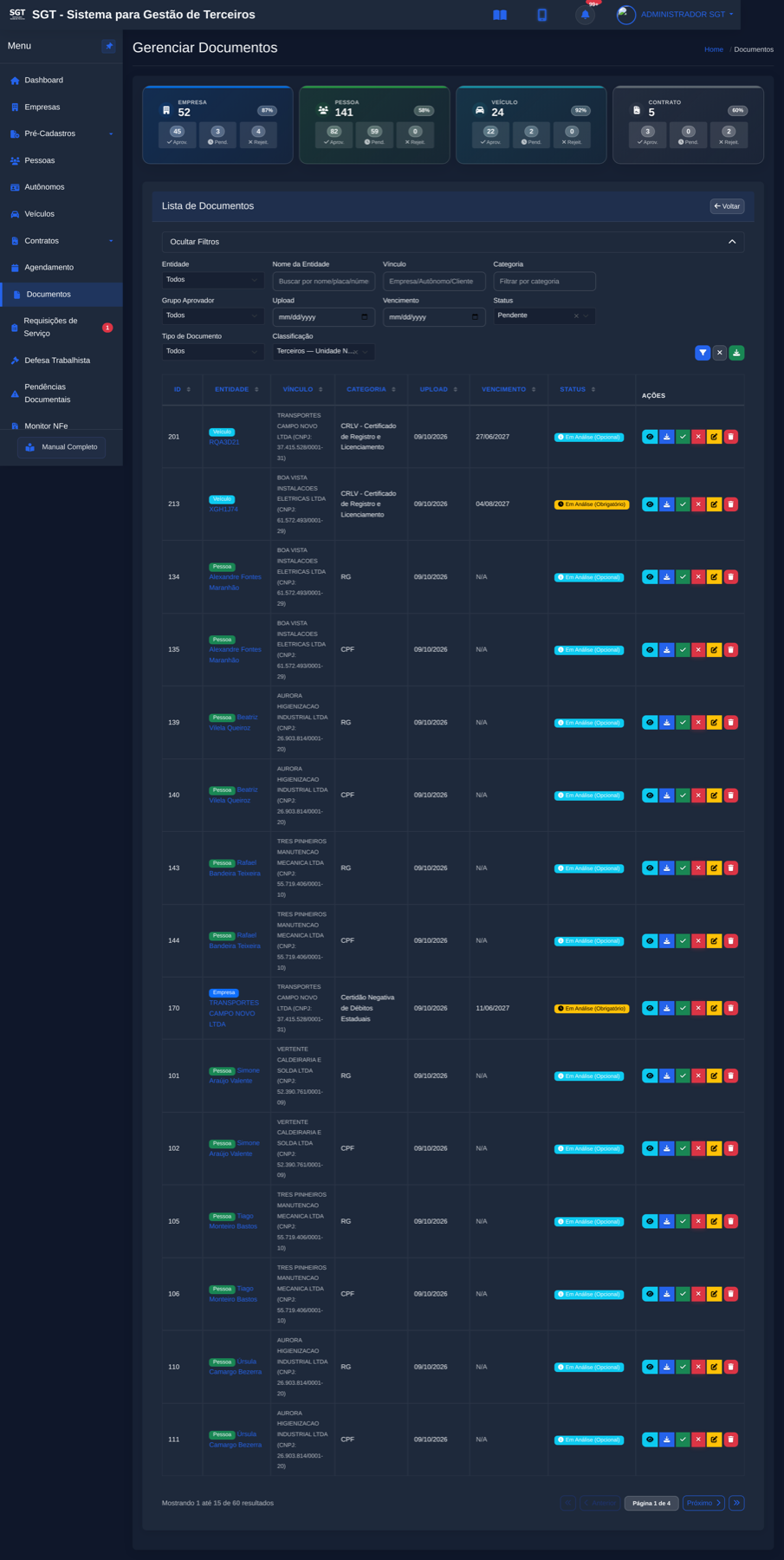Collapse the Ocultar Filtros panel
This screenshot has height=1560, width=784.
(x=453, y=242)
